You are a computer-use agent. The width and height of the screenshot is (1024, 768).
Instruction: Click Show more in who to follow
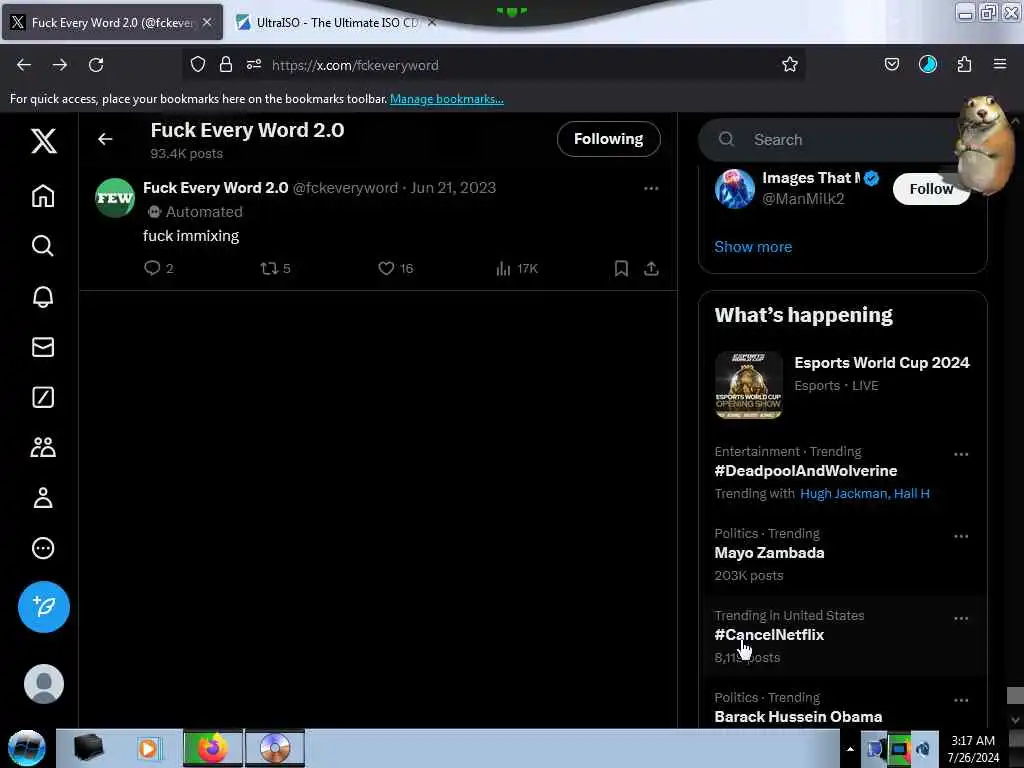point(753,247)
